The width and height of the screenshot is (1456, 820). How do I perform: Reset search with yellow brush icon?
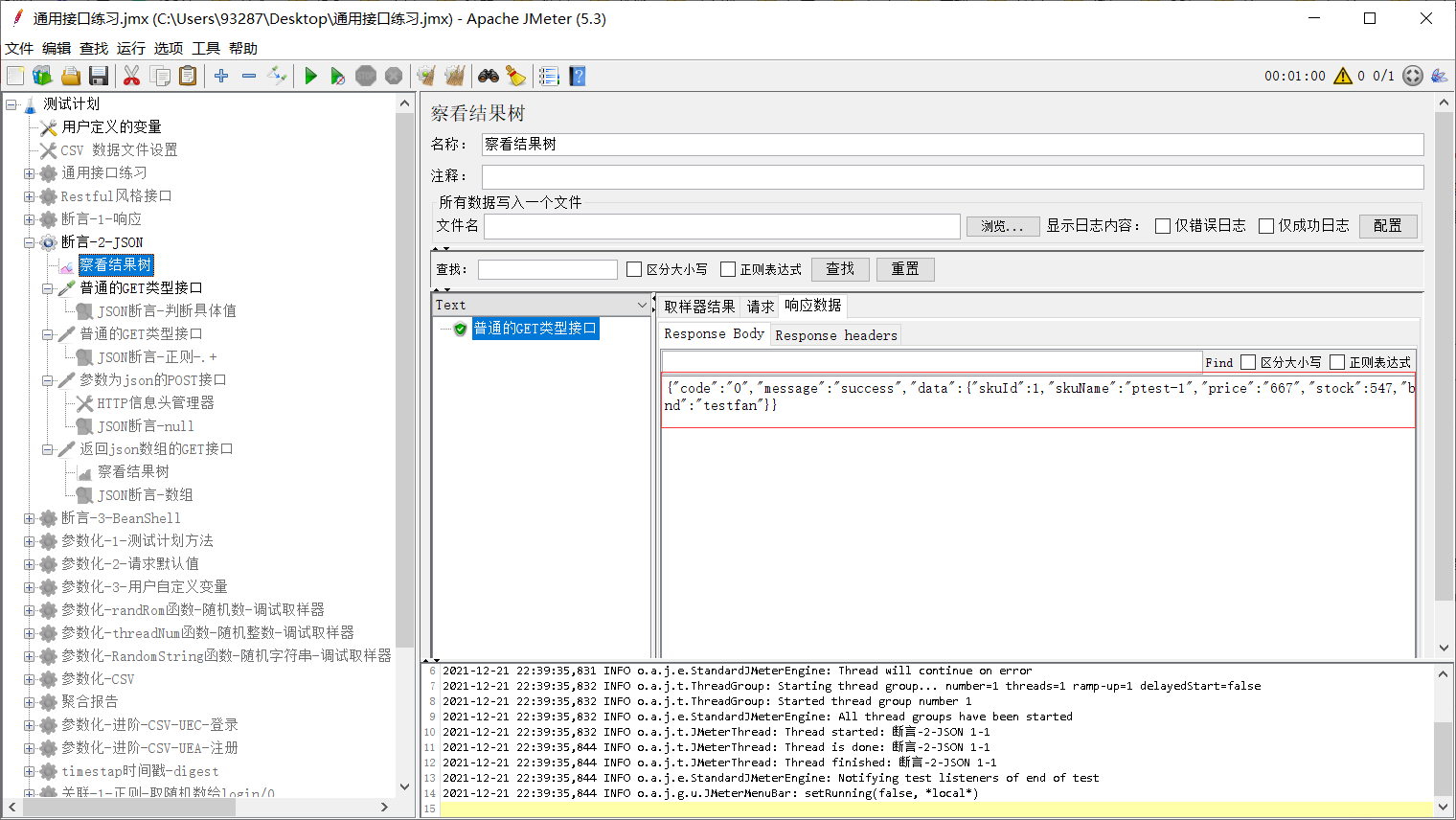tap(515, 76)
